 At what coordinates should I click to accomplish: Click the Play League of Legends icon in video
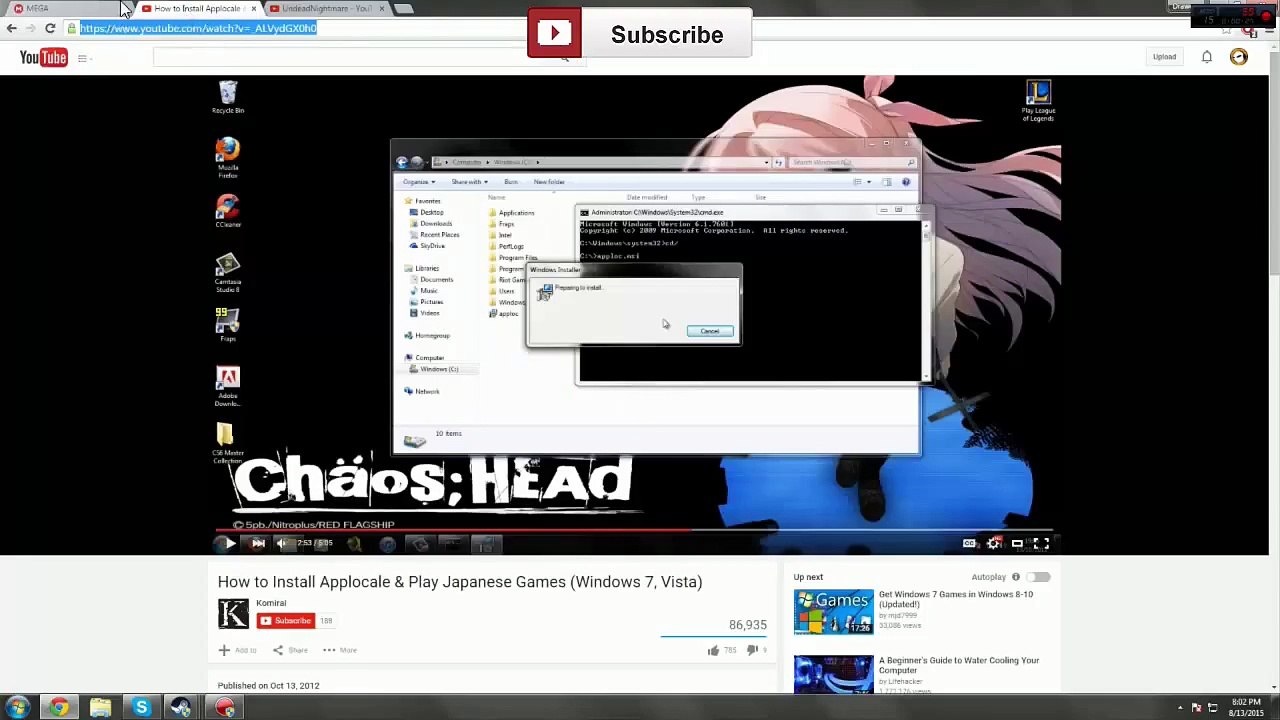[x=1038, y=100]
